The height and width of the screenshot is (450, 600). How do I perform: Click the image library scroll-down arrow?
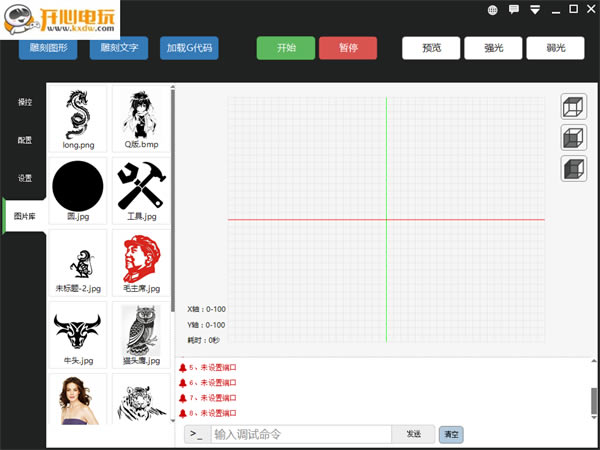point(173,421)
